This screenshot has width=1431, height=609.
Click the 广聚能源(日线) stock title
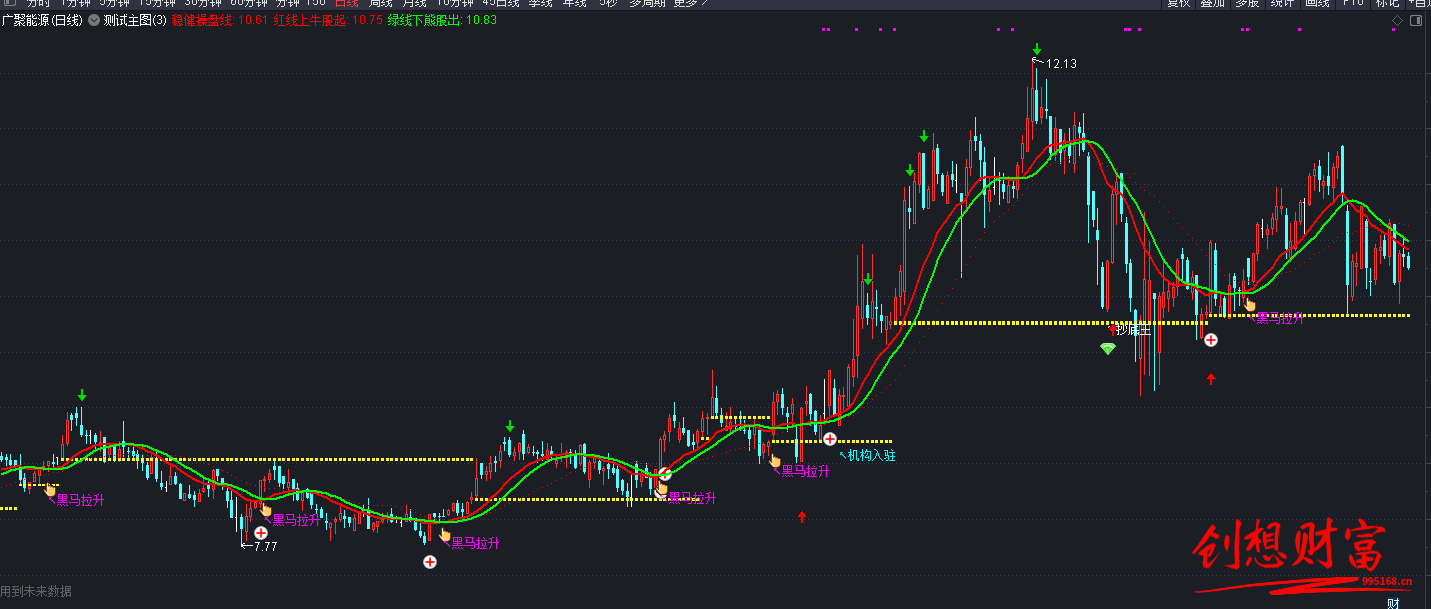click(x=42, y=20)
